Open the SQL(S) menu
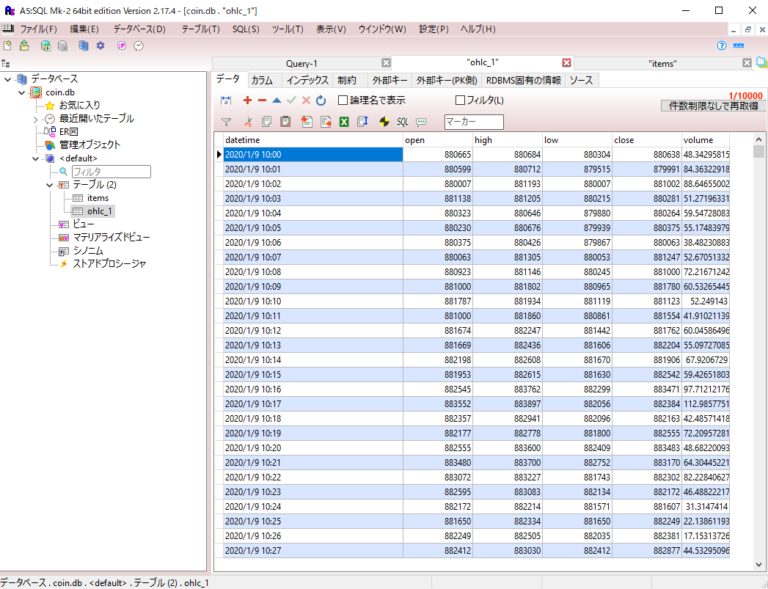The width and height of the screenshot is (768, 589). [x=245, y=29]
